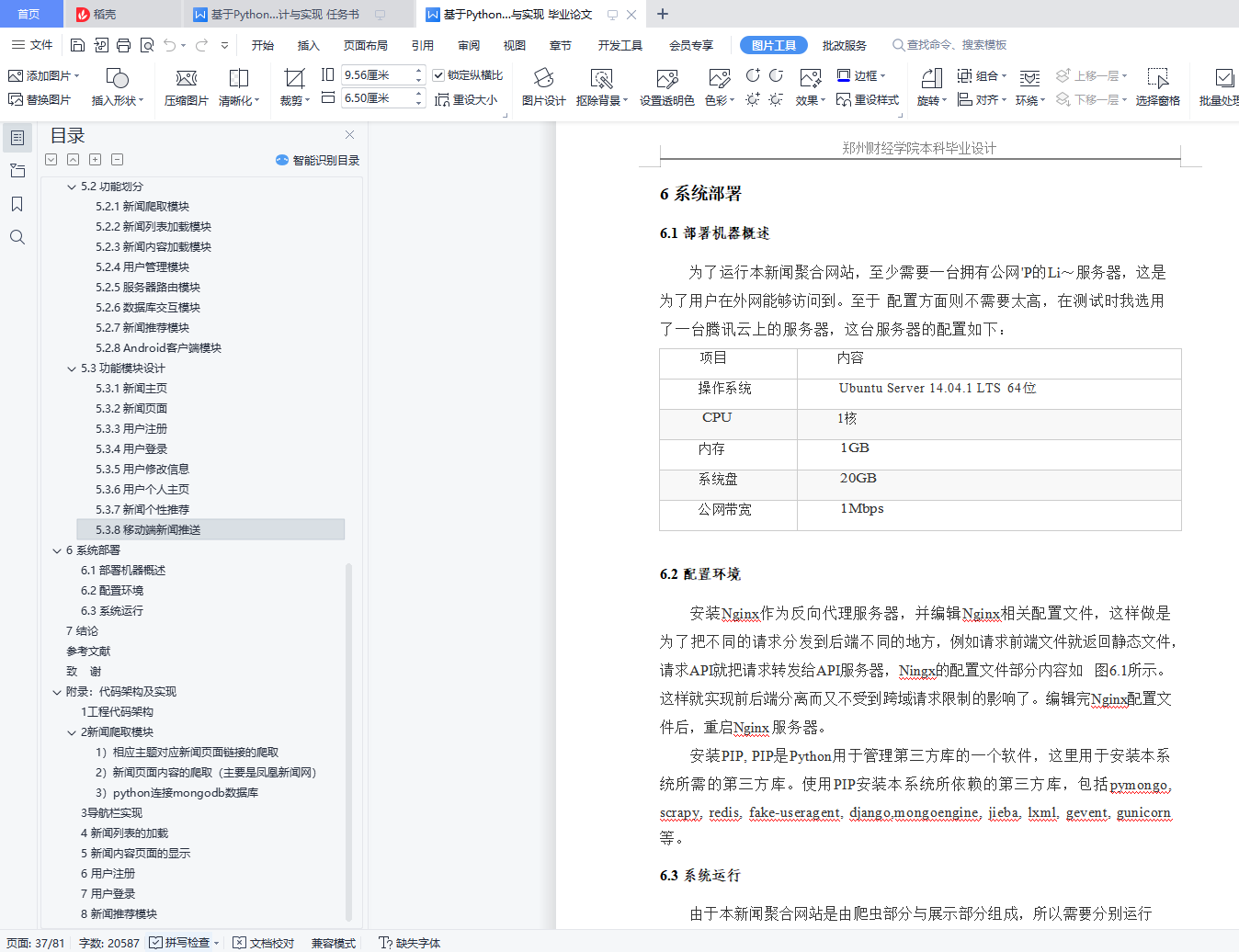Image resolution: width=1239 pixels, height=952 pixels.
Task: Click 重设大小 to reset picture size
Action: click(x=466, y=99)
